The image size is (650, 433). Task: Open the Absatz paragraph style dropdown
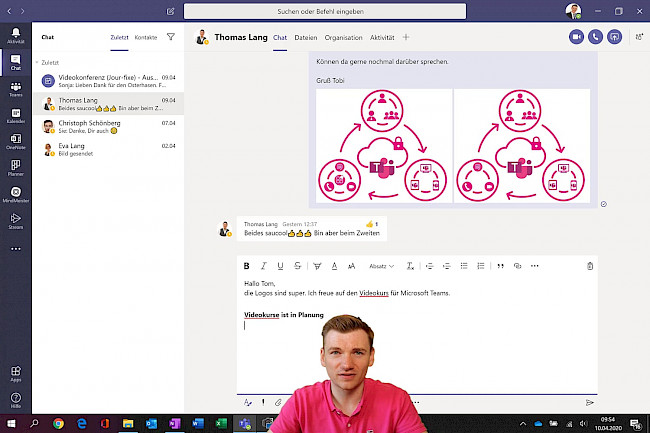click(381, 266)
